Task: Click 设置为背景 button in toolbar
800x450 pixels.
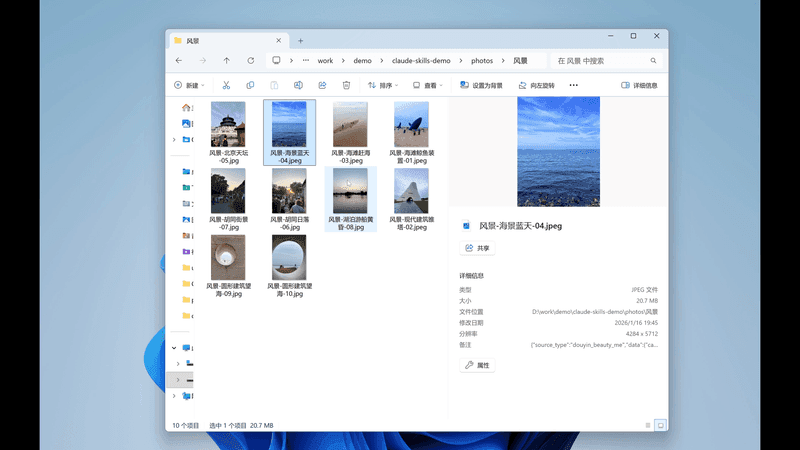Action: pos(484,86)
